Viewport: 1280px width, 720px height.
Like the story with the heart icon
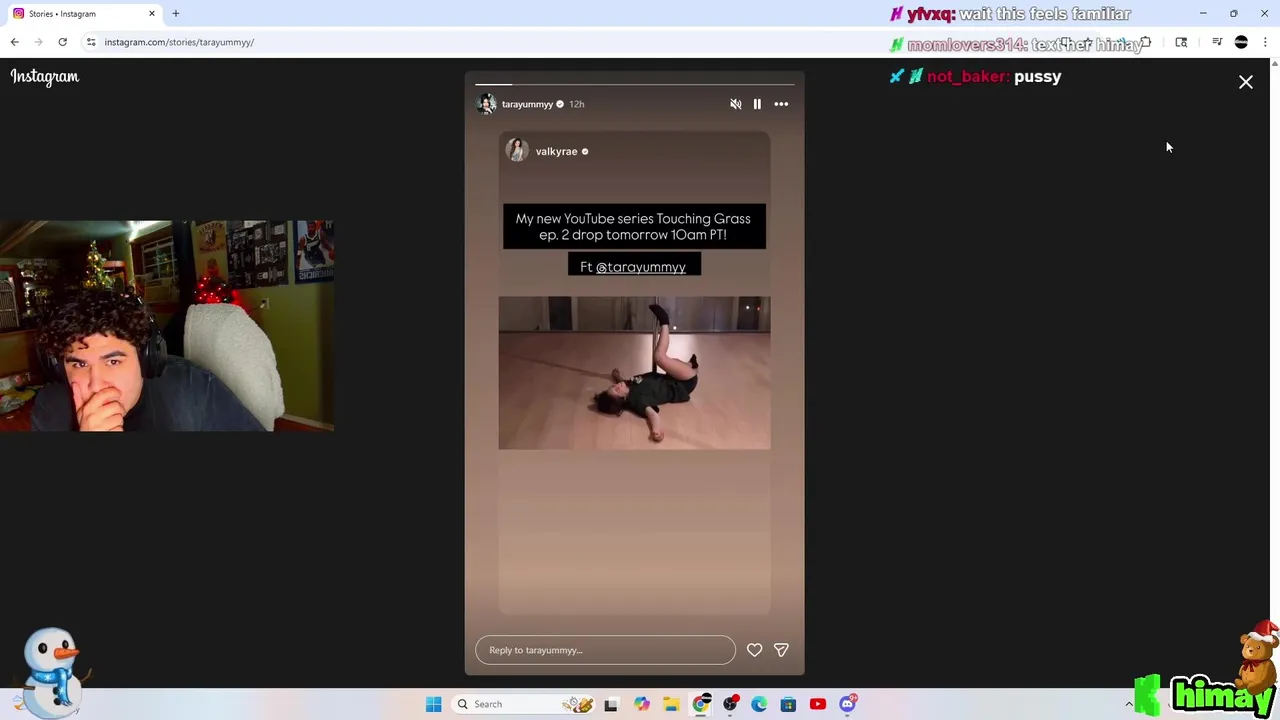point(754,650)
